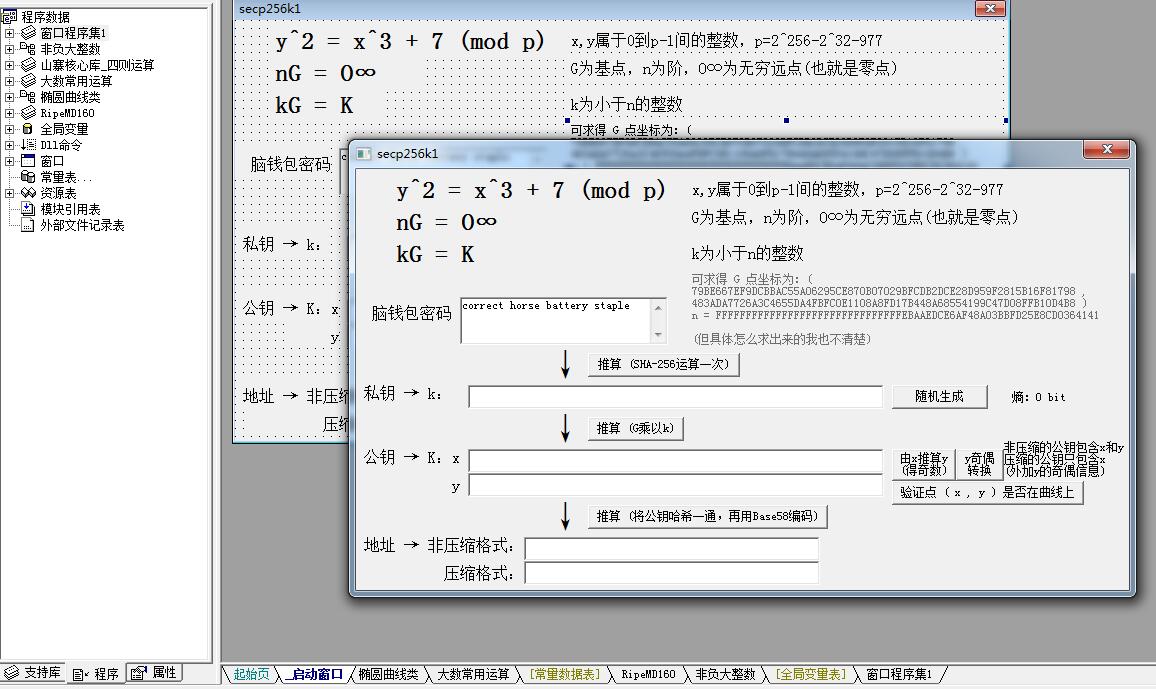Click the 非负大整数 class icon
Viewport: 1156px width, 689px height.
pyautogui.click(x=28, y=49)
